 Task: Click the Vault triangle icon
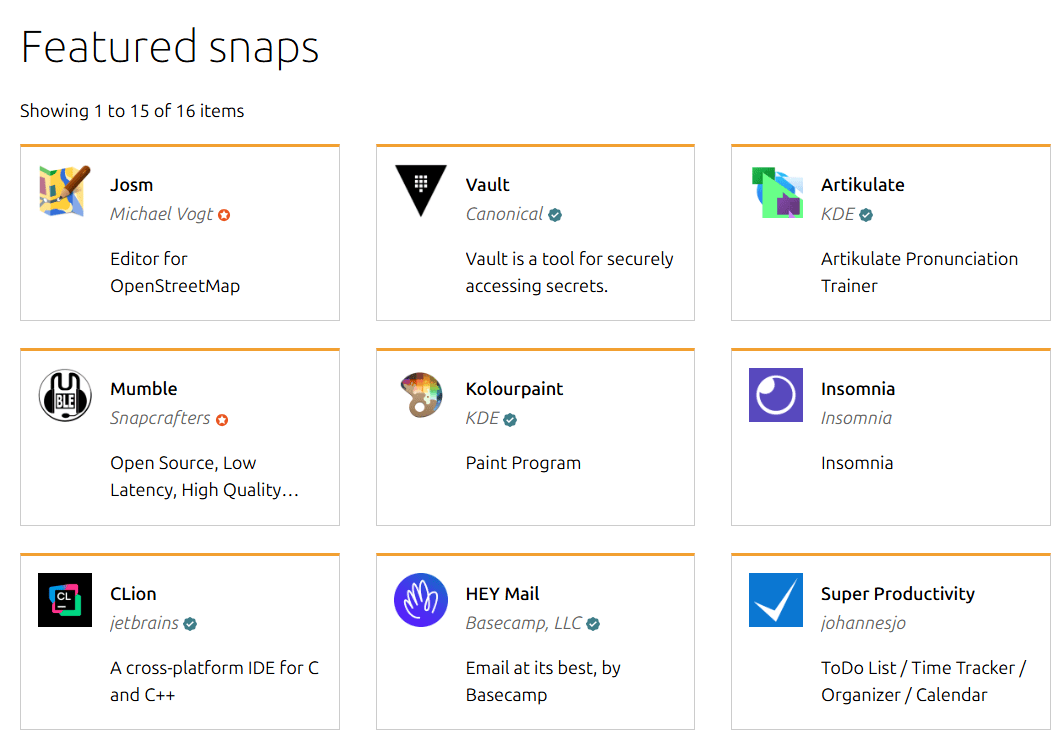(x=420, y=190)
